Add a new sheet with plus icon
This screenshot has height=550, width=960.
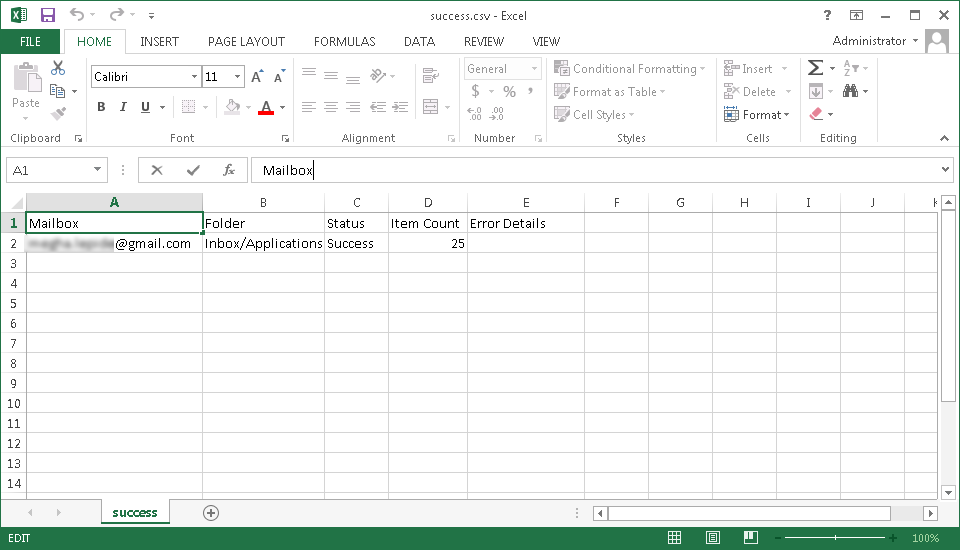[210, 513]
